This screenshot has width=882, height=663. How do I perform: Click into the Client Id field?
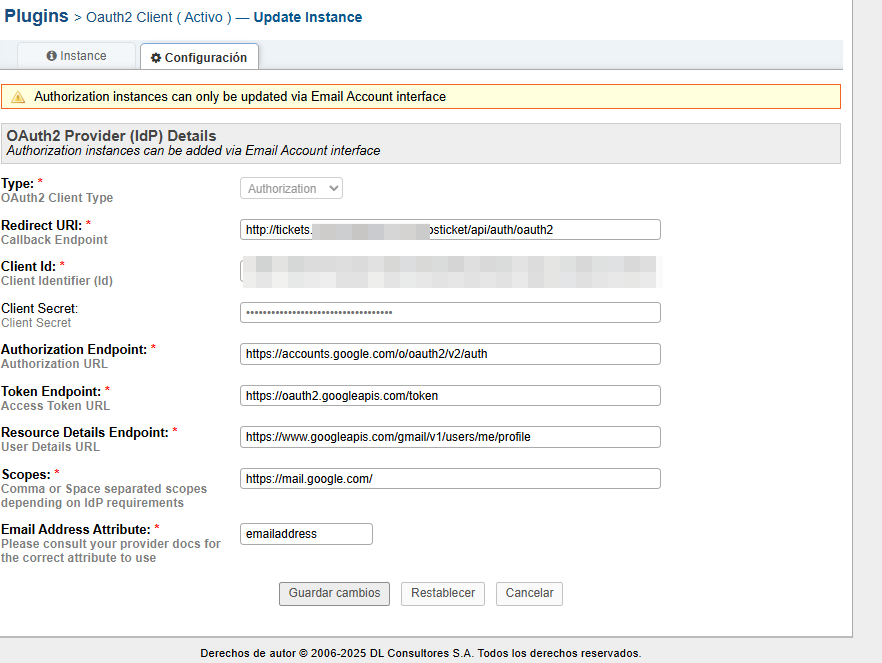[450, 271]
